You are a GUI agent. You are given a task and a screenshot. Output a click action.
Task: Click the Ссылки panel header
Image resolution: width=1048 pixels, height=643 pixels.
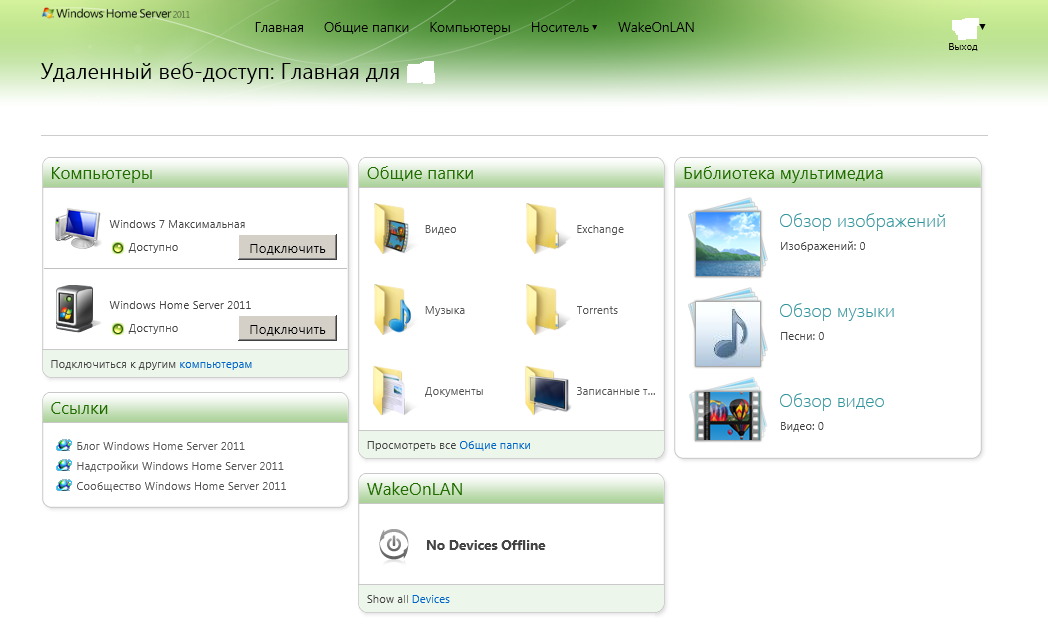pos(195,408)
